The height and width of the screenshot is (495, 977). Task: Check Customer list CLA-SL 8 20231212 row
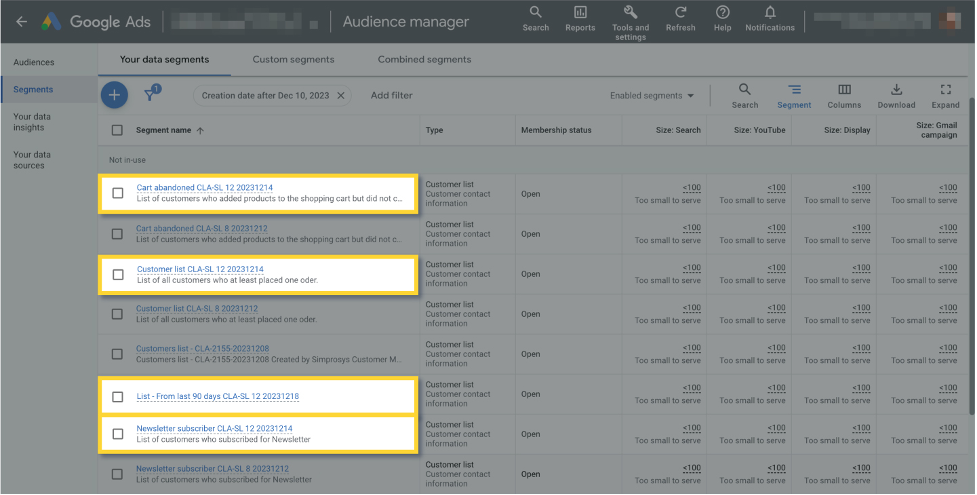[x=117, y=314]
